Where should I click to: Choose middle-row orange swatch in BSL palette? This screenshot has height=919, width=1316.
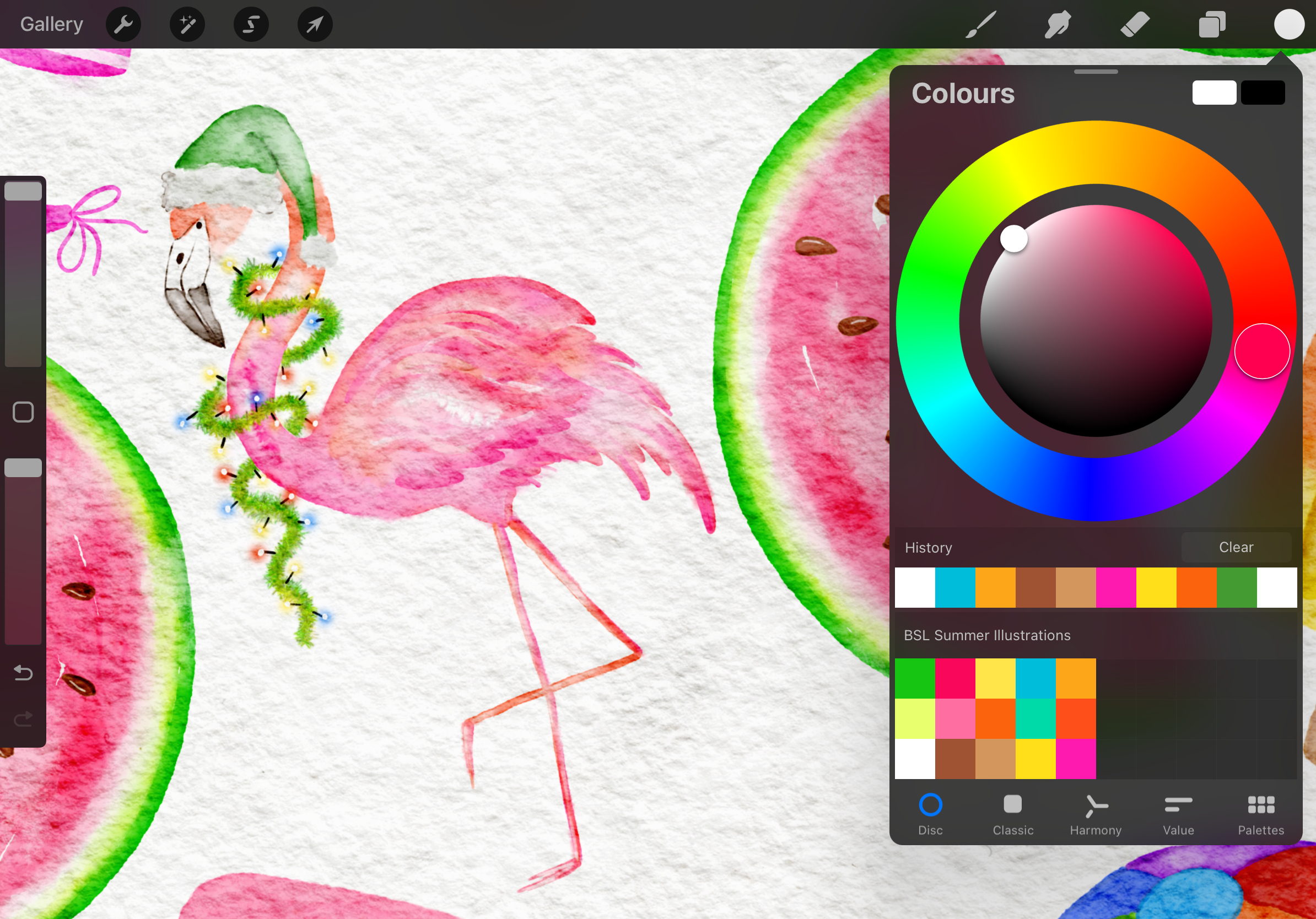[x=996, y=718]
